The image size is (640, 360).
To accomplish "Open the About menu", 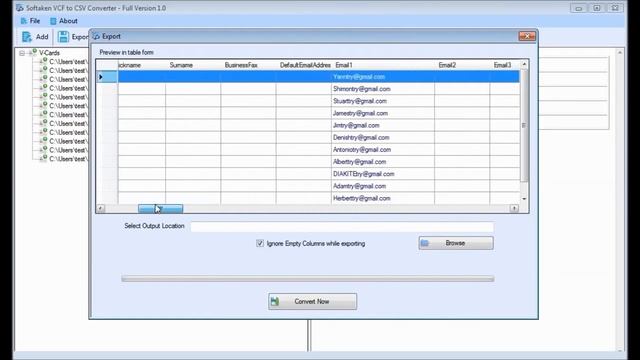I will (x=64, y=21).
